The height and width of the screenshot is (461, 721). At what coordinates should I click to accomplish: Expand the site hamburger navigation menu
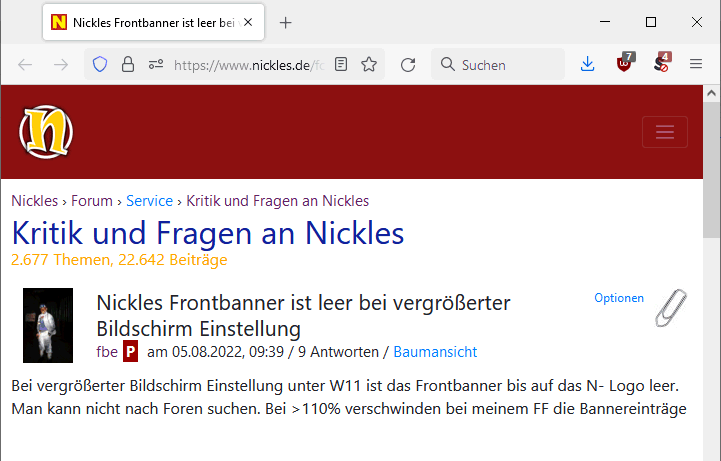tap(664, 132)
